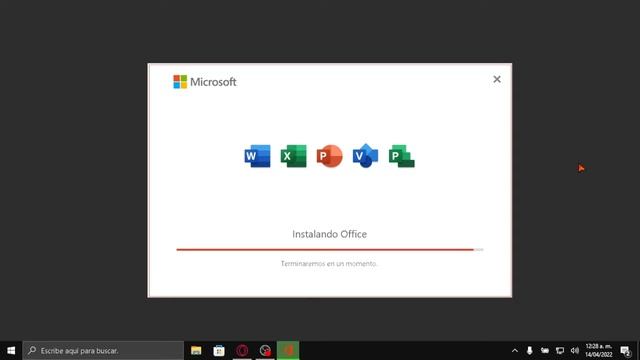Screen dimensions: 640x360
Task: Open the circular recorder app in the taskbar
Action: 265,351
